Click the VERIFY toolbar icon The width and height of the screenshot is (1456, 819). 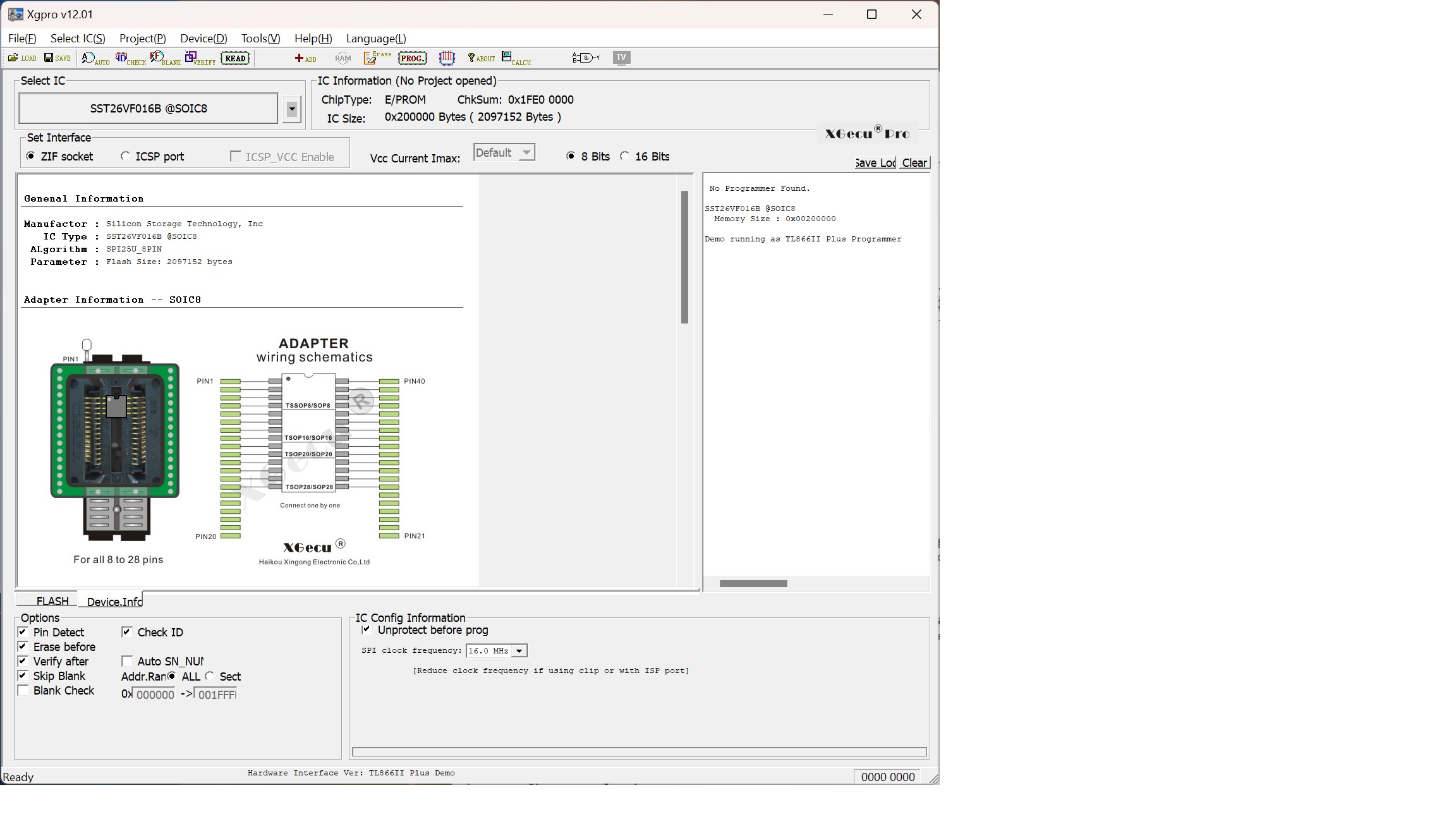pos(200,59)
